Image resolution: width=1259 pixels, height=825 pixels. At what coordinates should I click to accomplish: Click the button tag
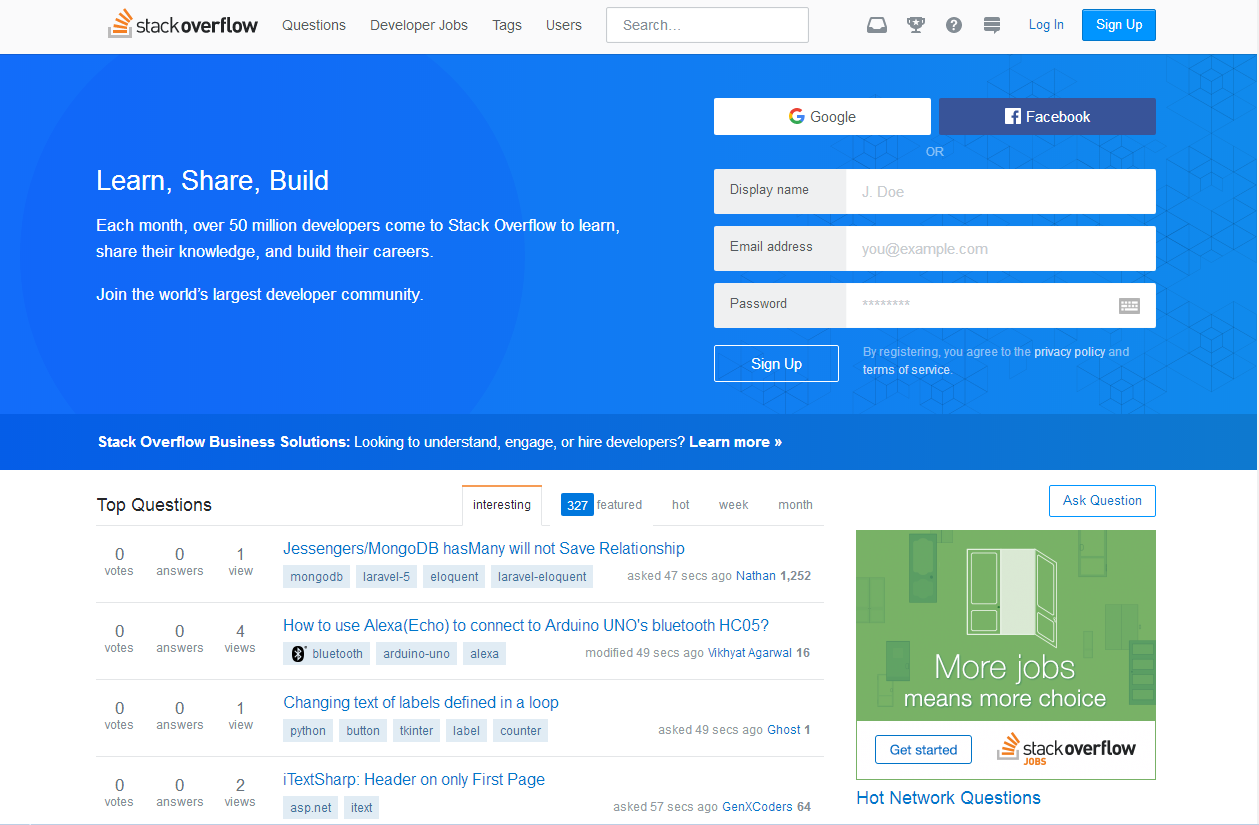(363, 731)
